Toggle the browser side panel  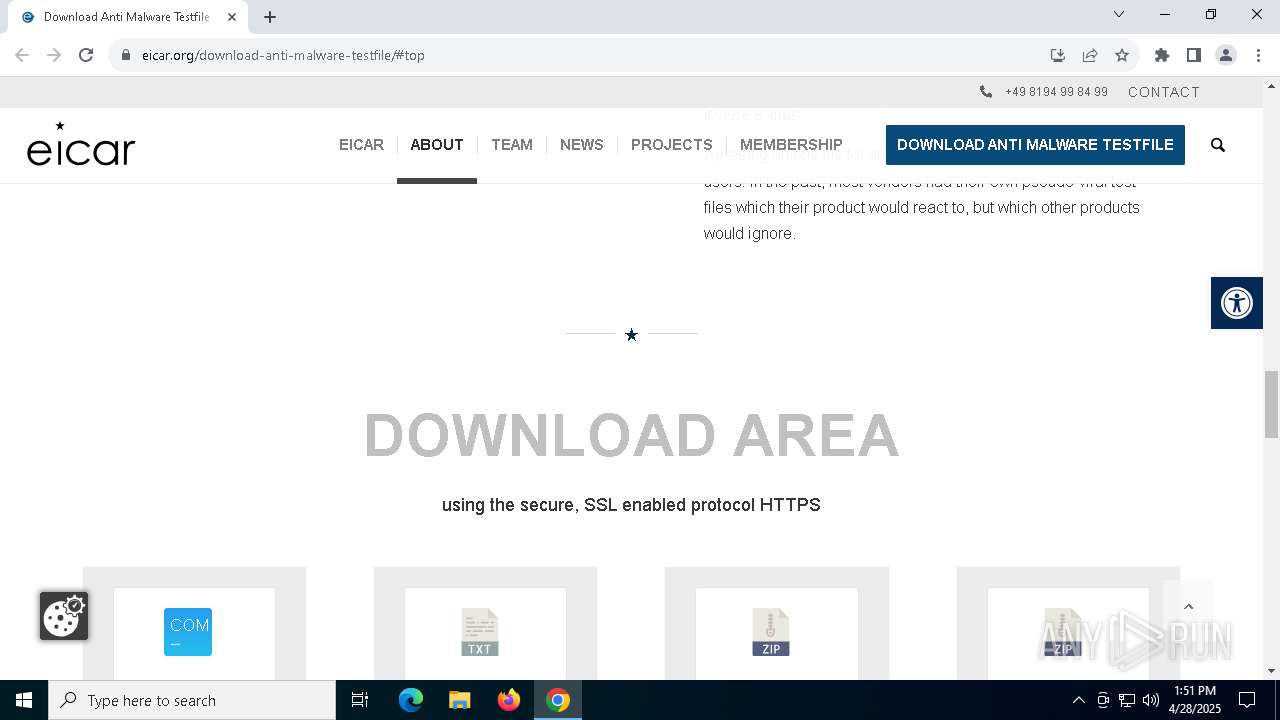(1194, 55)
